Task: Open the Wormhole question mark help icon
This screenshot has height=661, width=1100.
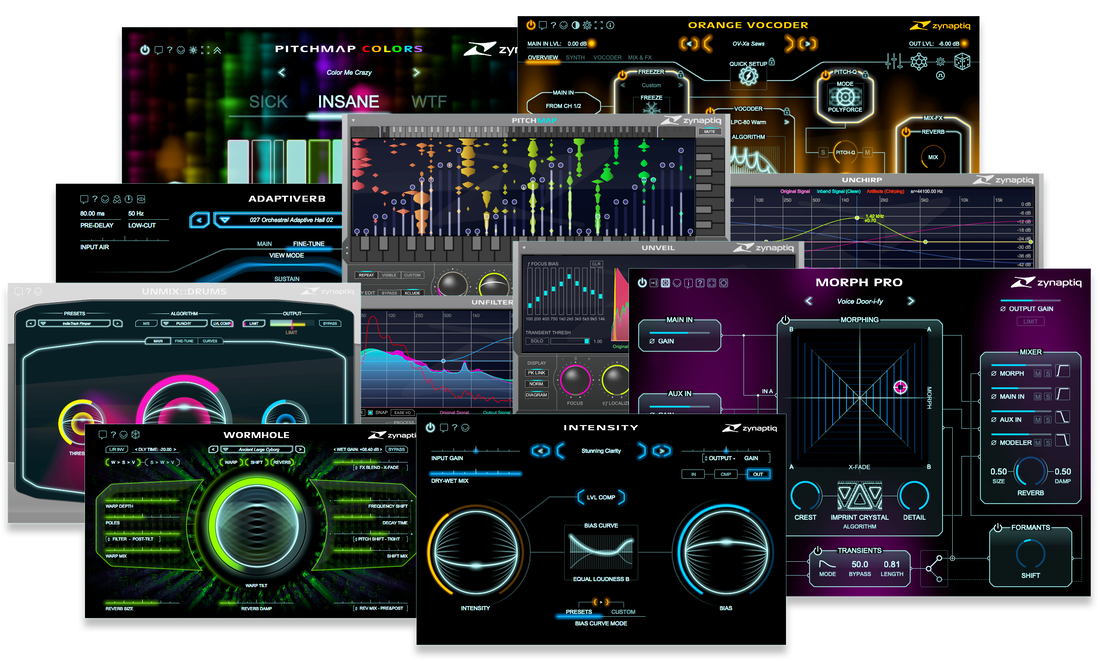Action: (x=114, y=435)
